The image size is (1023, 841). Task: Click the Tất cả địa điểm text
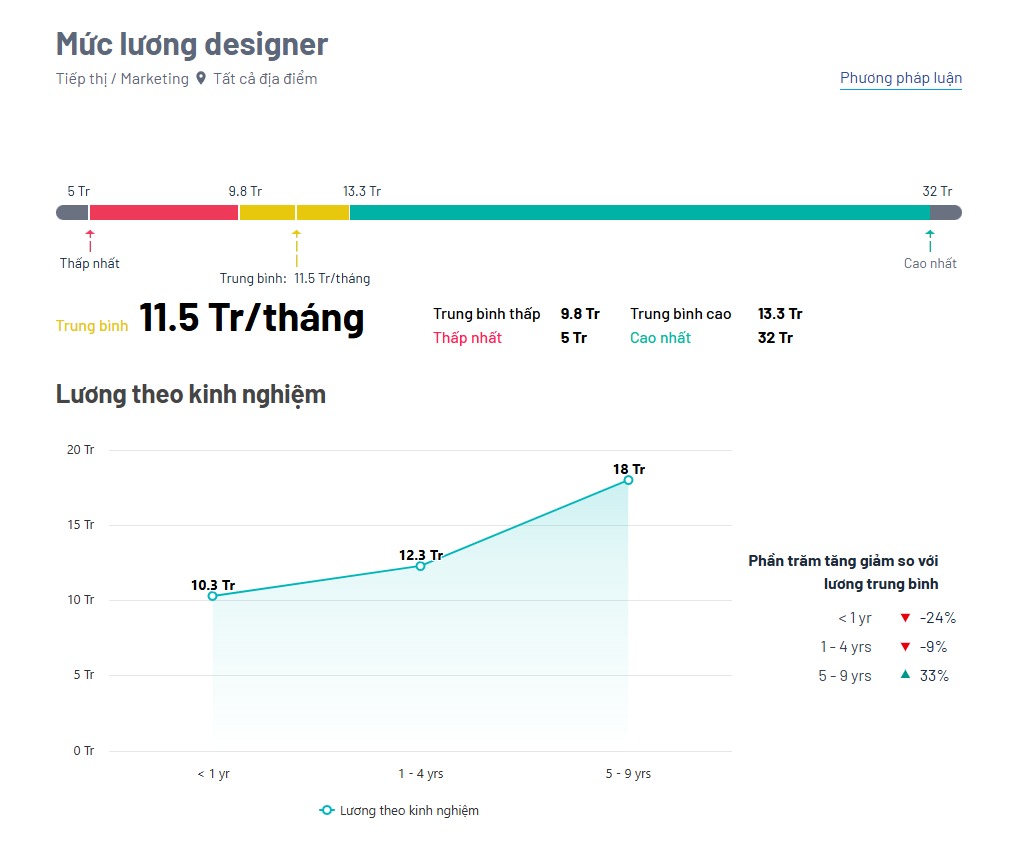coord(265,79)
